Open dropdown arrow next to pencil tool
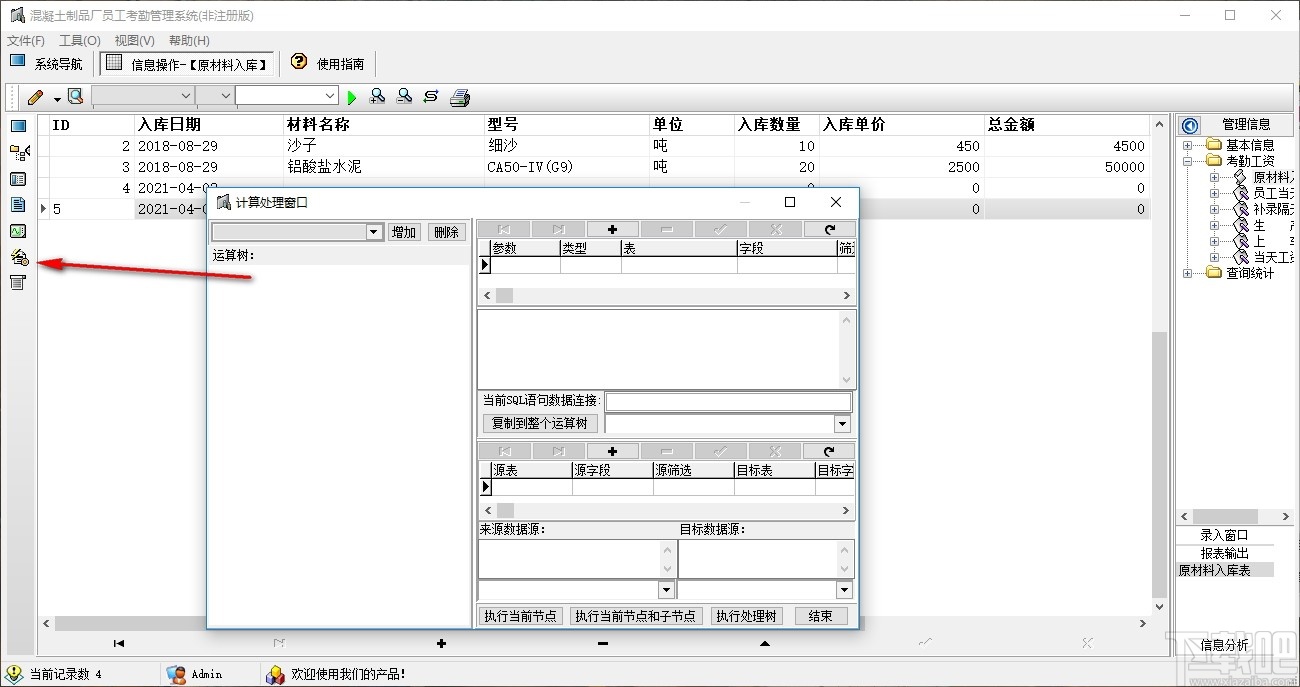Image resolution: width=1300 pixels, height=687 pixels. (x=57, y=98)
